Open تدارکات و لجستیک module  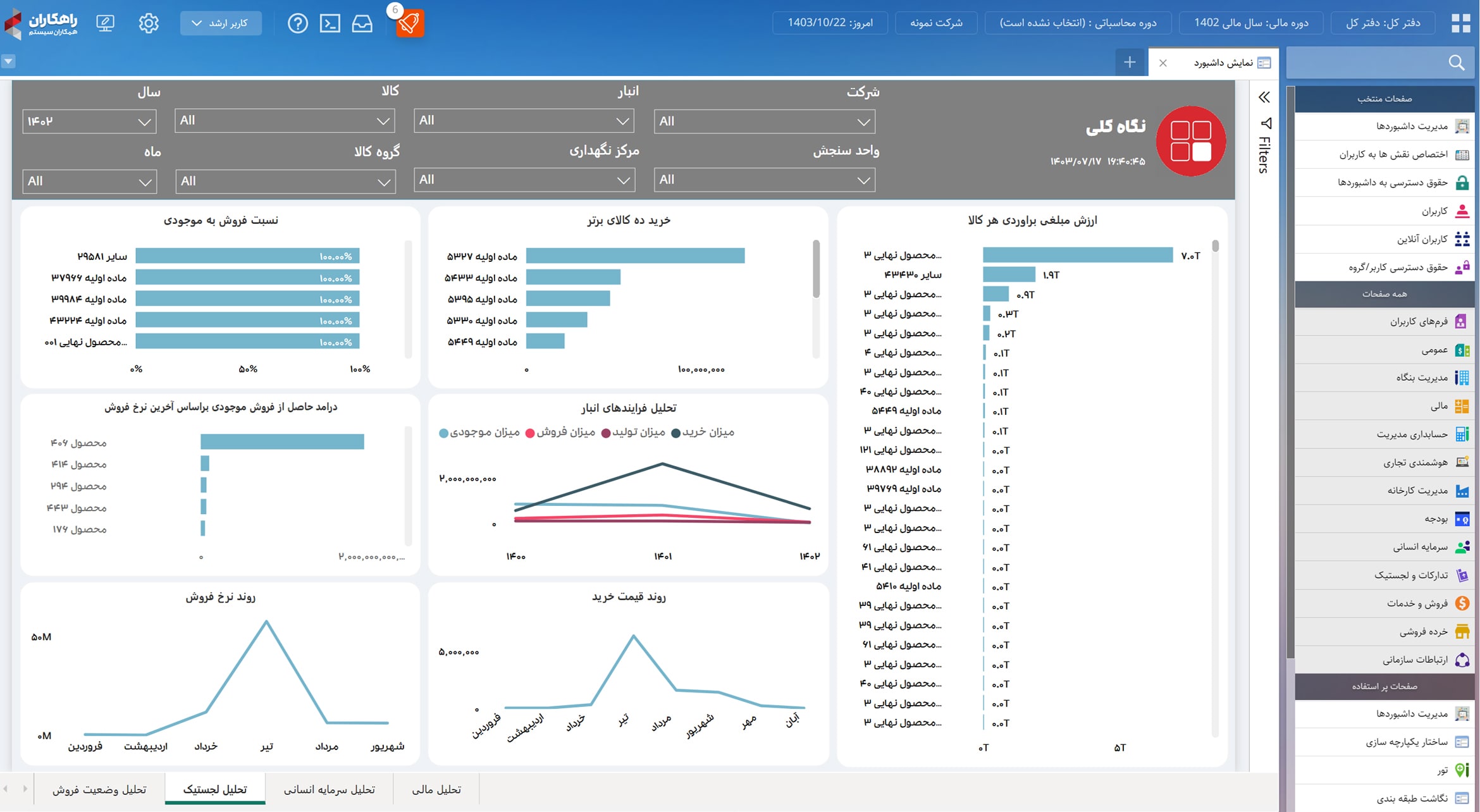tap(1384, 575)
